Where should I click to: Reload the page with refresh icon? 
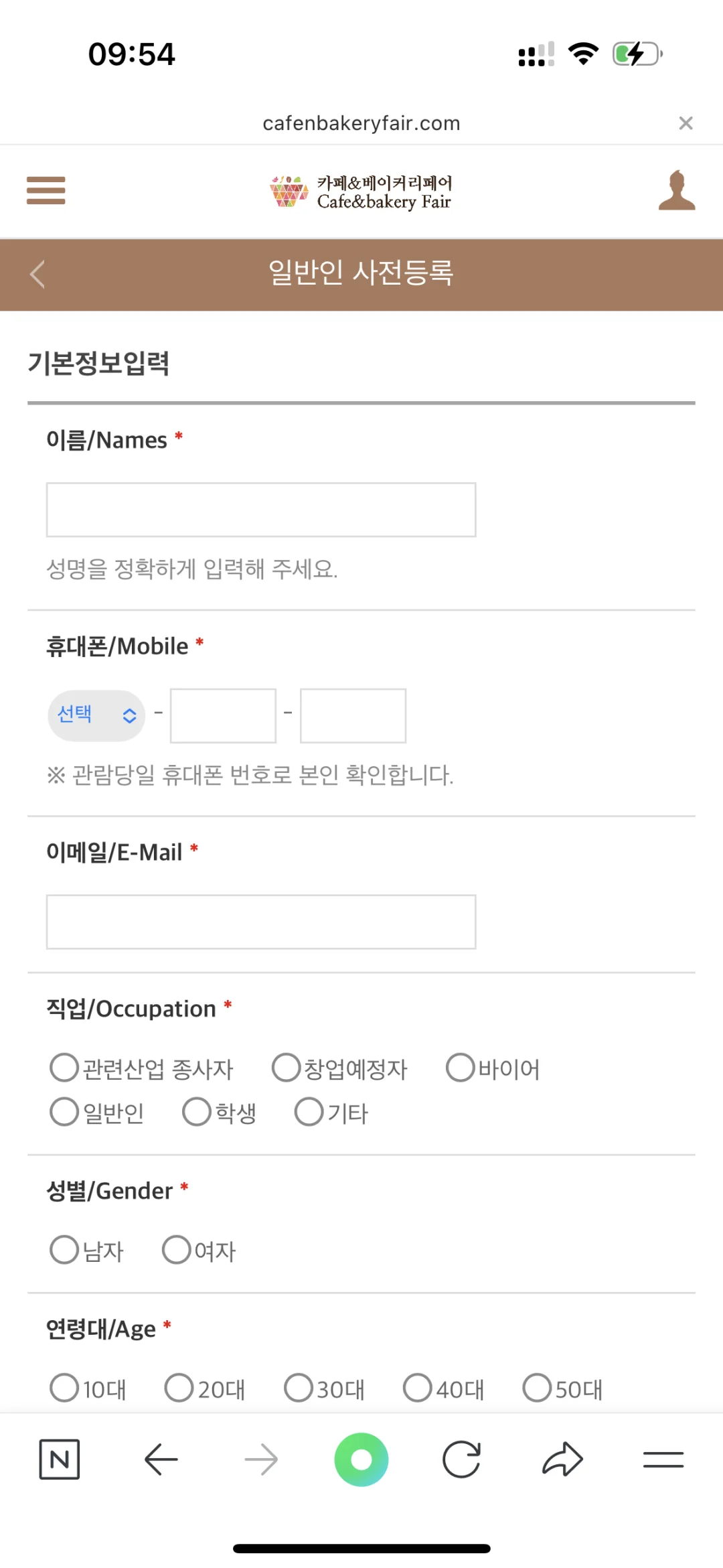pos(462,1459)
